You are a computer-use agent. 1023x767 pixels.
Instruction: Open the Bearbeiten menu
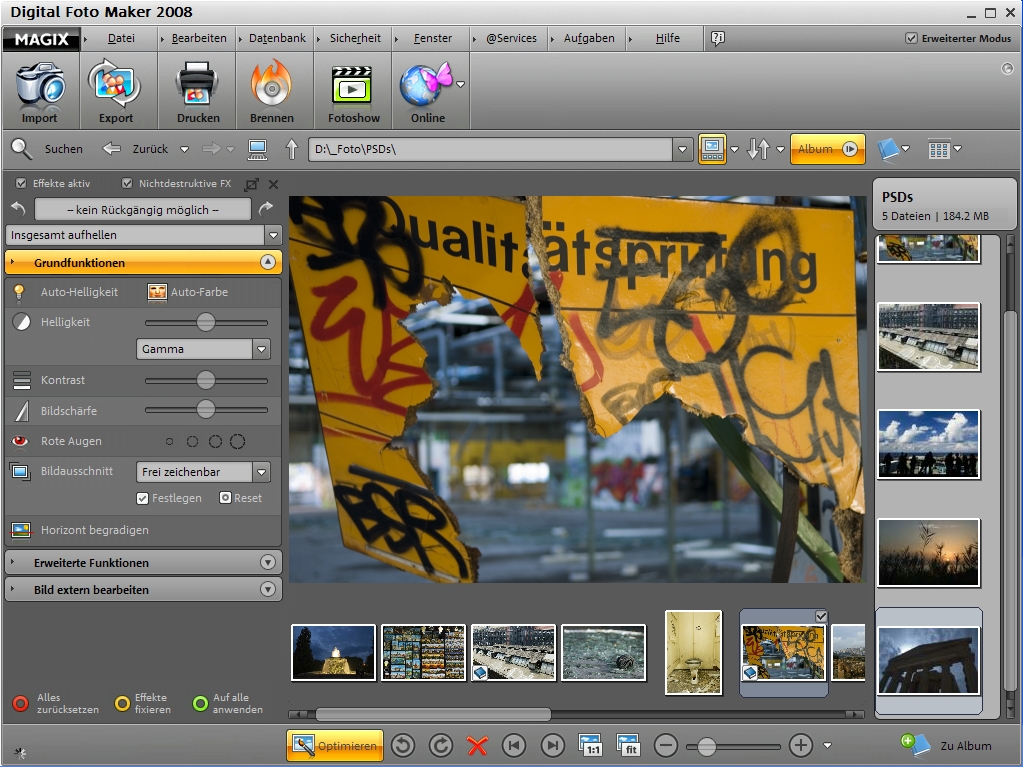coord(198,38)
